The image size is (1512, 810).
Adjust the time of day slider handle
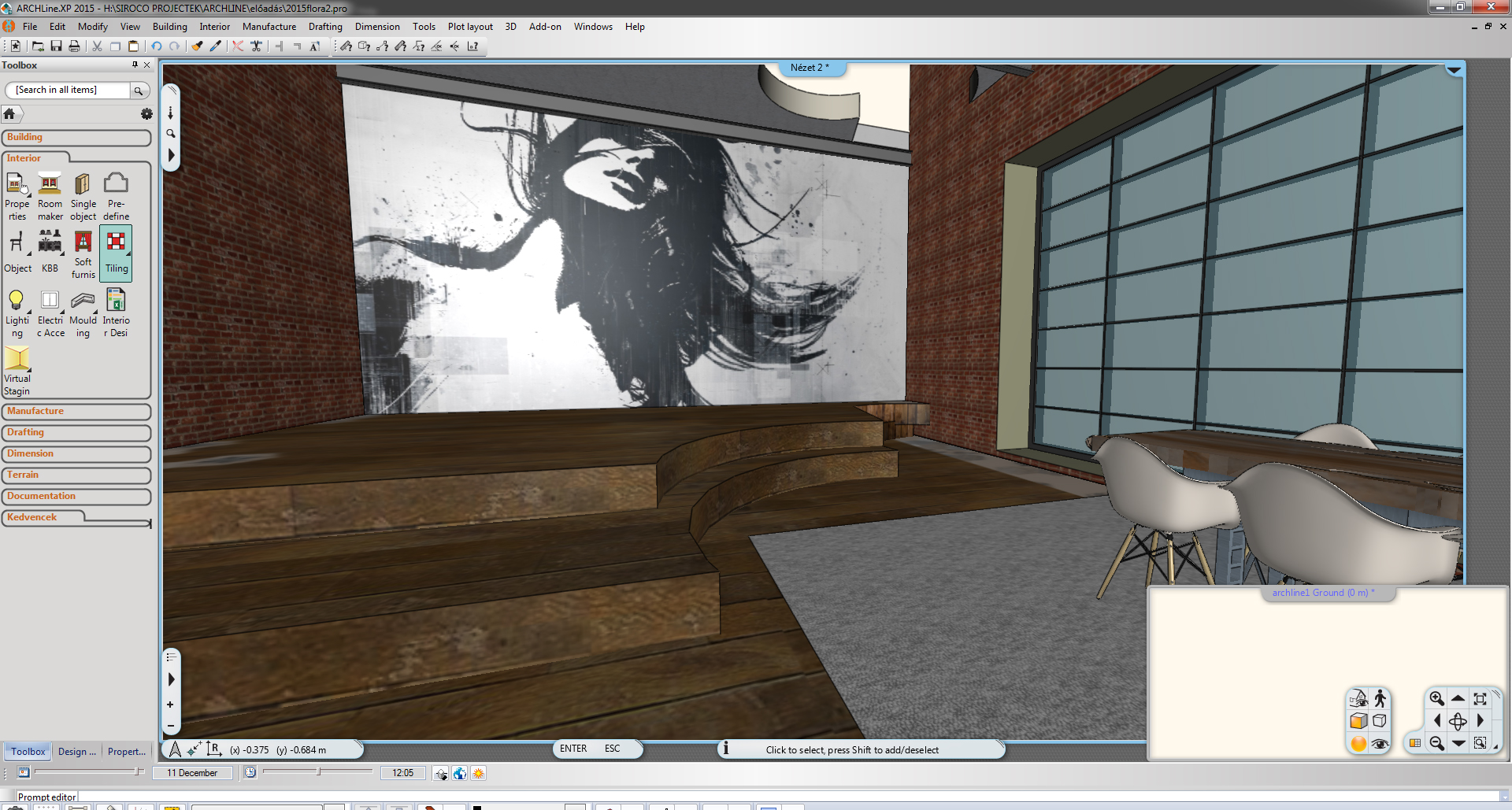tap(318, 772)
